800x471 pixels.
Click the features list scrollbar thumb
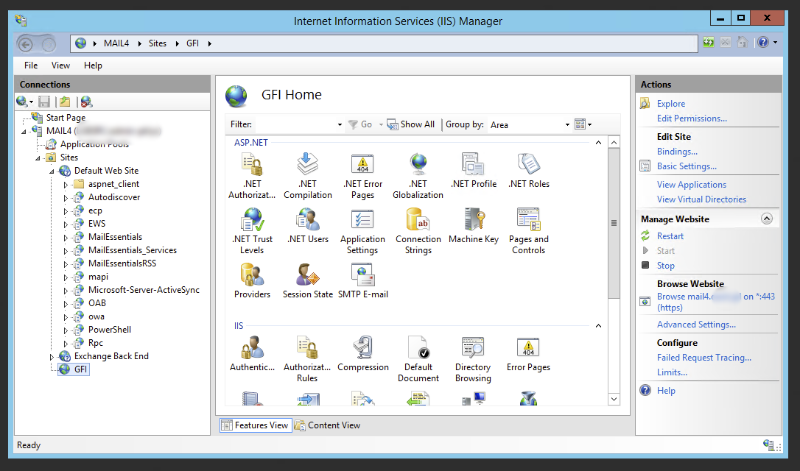point(614,224)
